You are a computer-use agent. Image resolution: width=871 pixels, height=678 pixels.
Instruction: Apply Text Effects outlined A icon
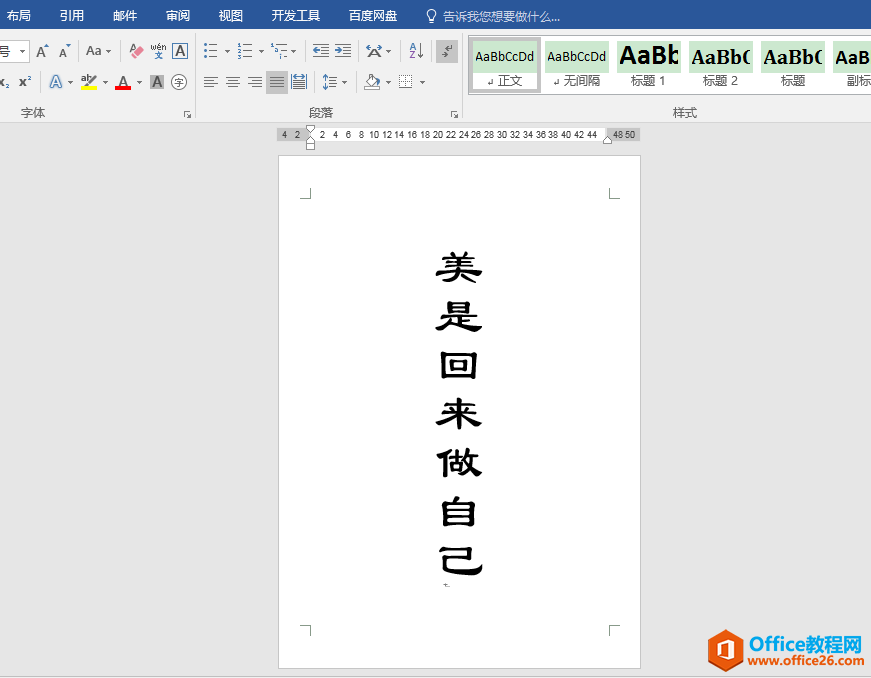point(56,82)
